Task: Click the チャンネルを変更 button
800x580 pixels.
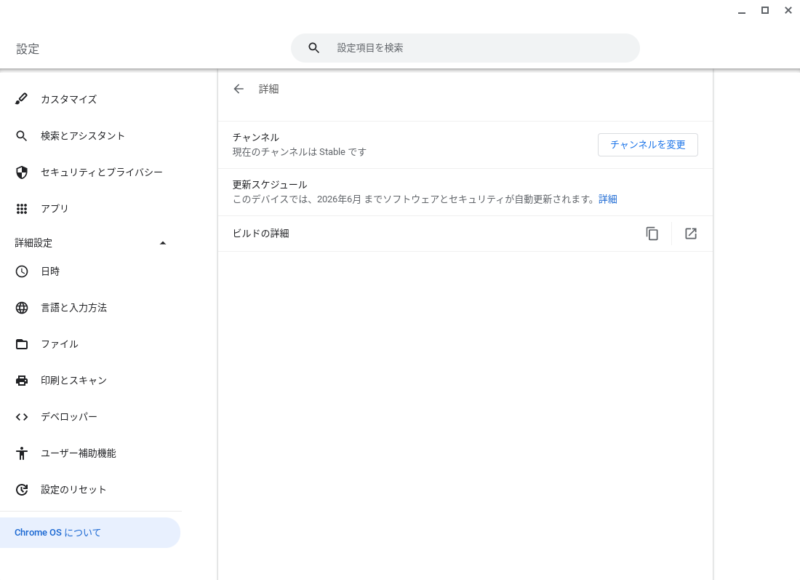Action: (647, 145)
